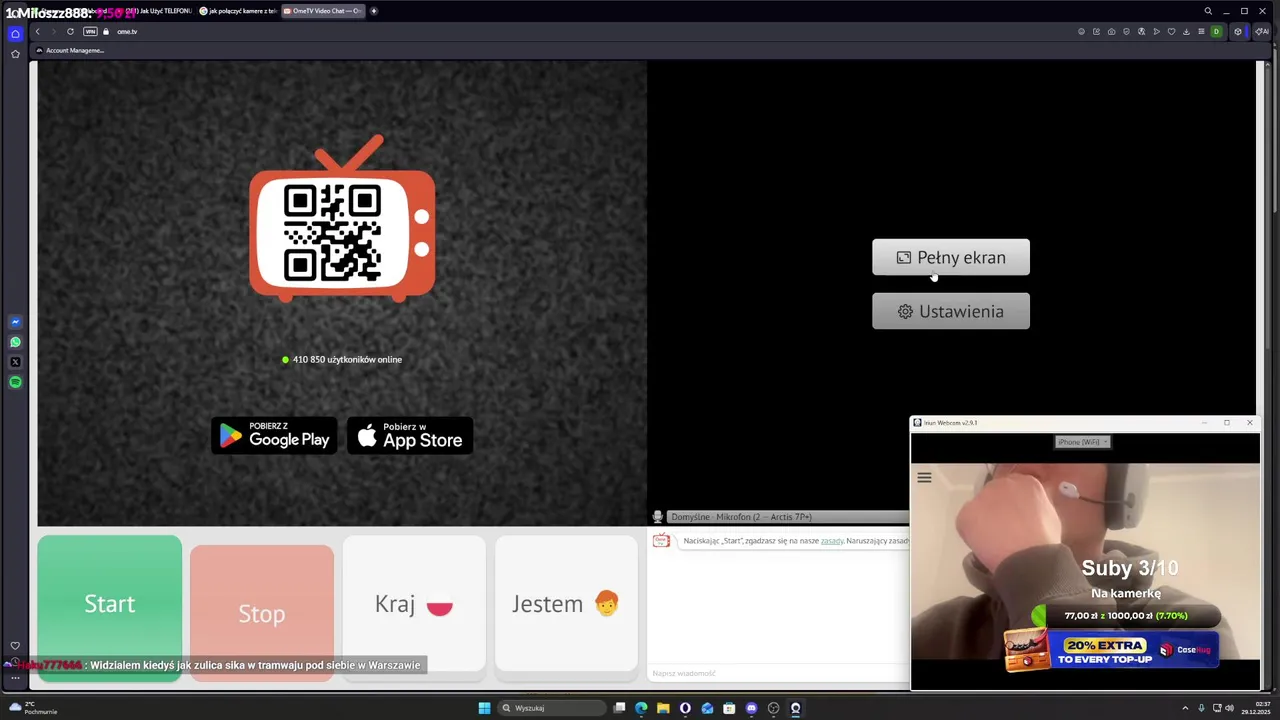Switch to the 'jak połączyć kamerę' Google tab

pos(238,11)
